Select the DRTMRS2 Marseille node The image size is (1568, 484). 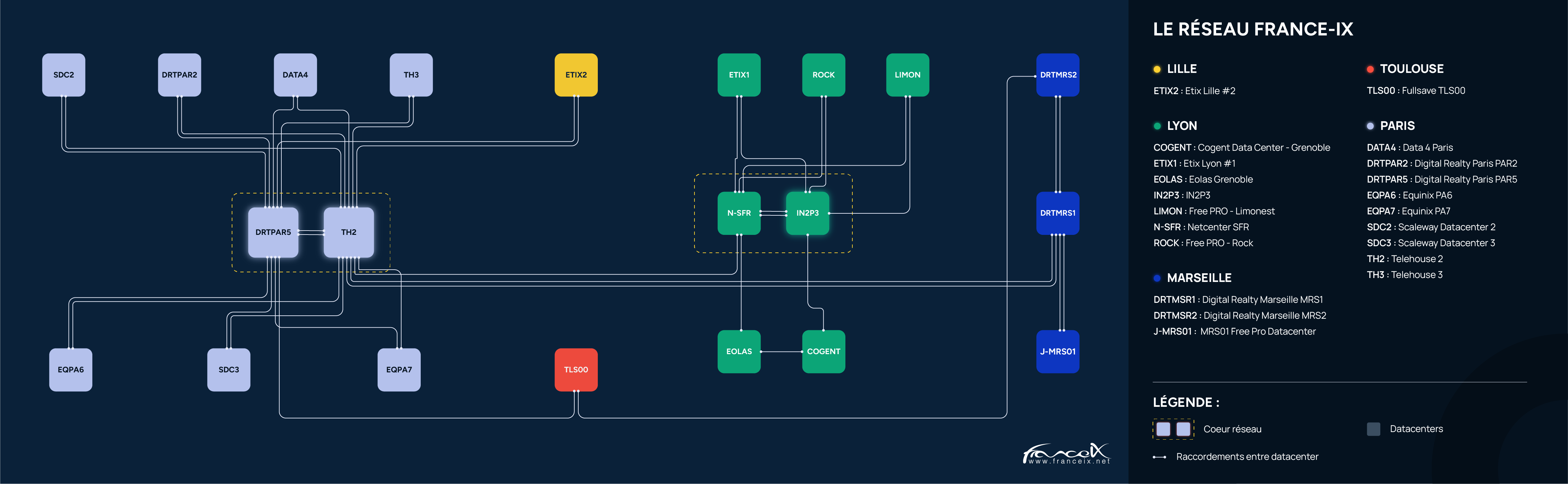point(1058,75)
